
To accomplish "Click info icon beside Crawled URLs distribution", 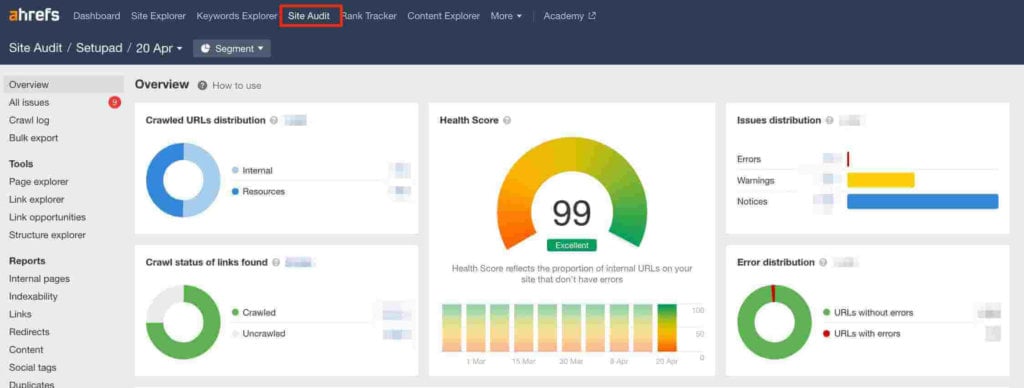I will coord(274,120).
